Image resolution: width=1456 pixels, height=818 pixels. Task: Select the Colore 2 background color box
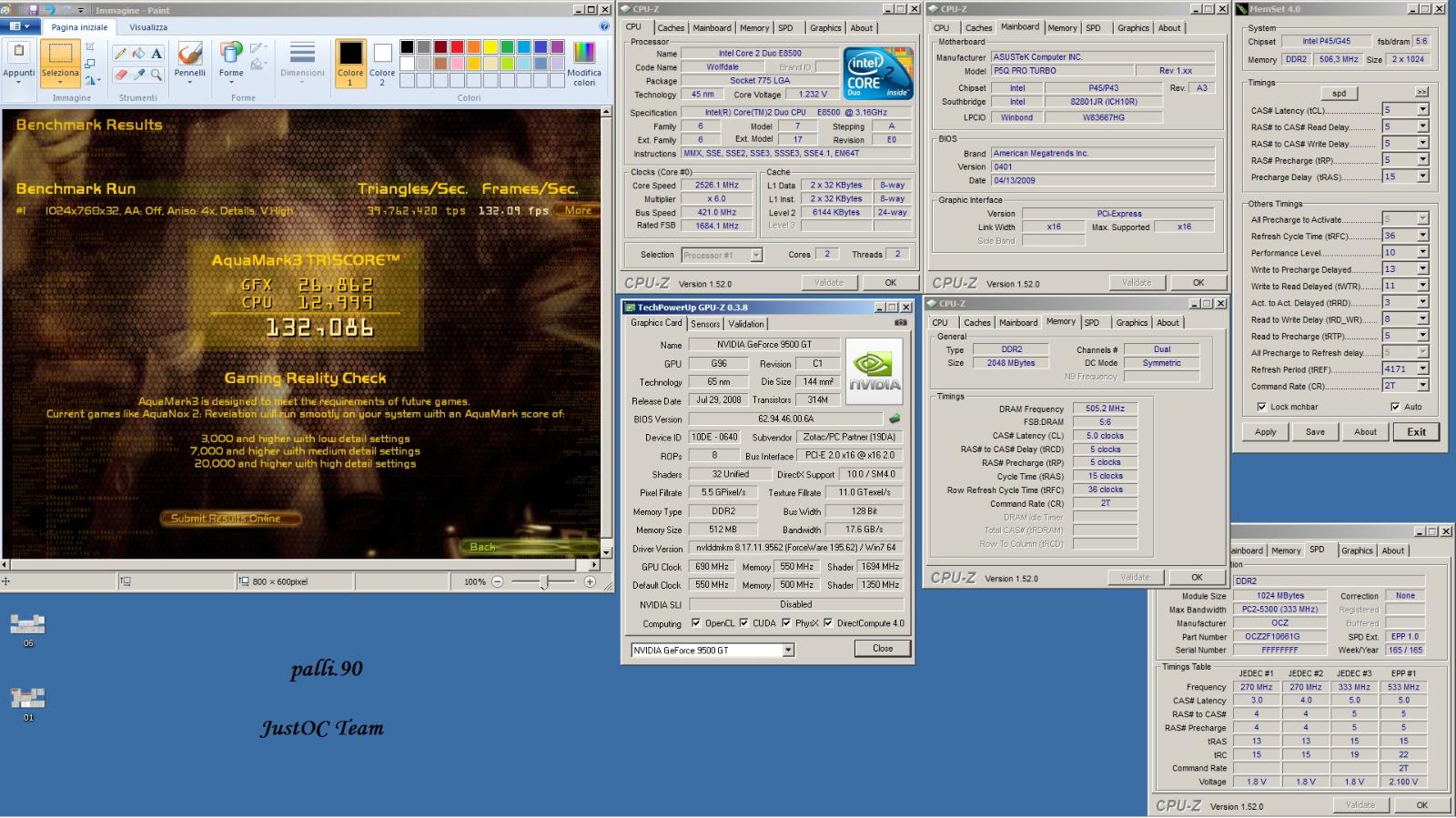pos(382,62)
